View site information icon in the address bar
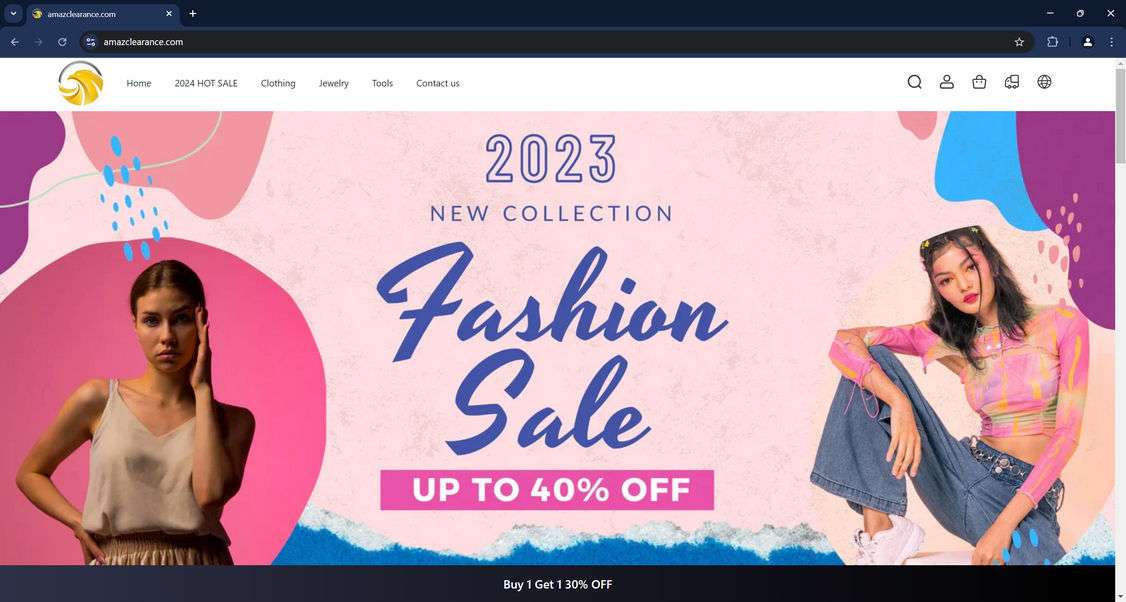 (90, 42)
